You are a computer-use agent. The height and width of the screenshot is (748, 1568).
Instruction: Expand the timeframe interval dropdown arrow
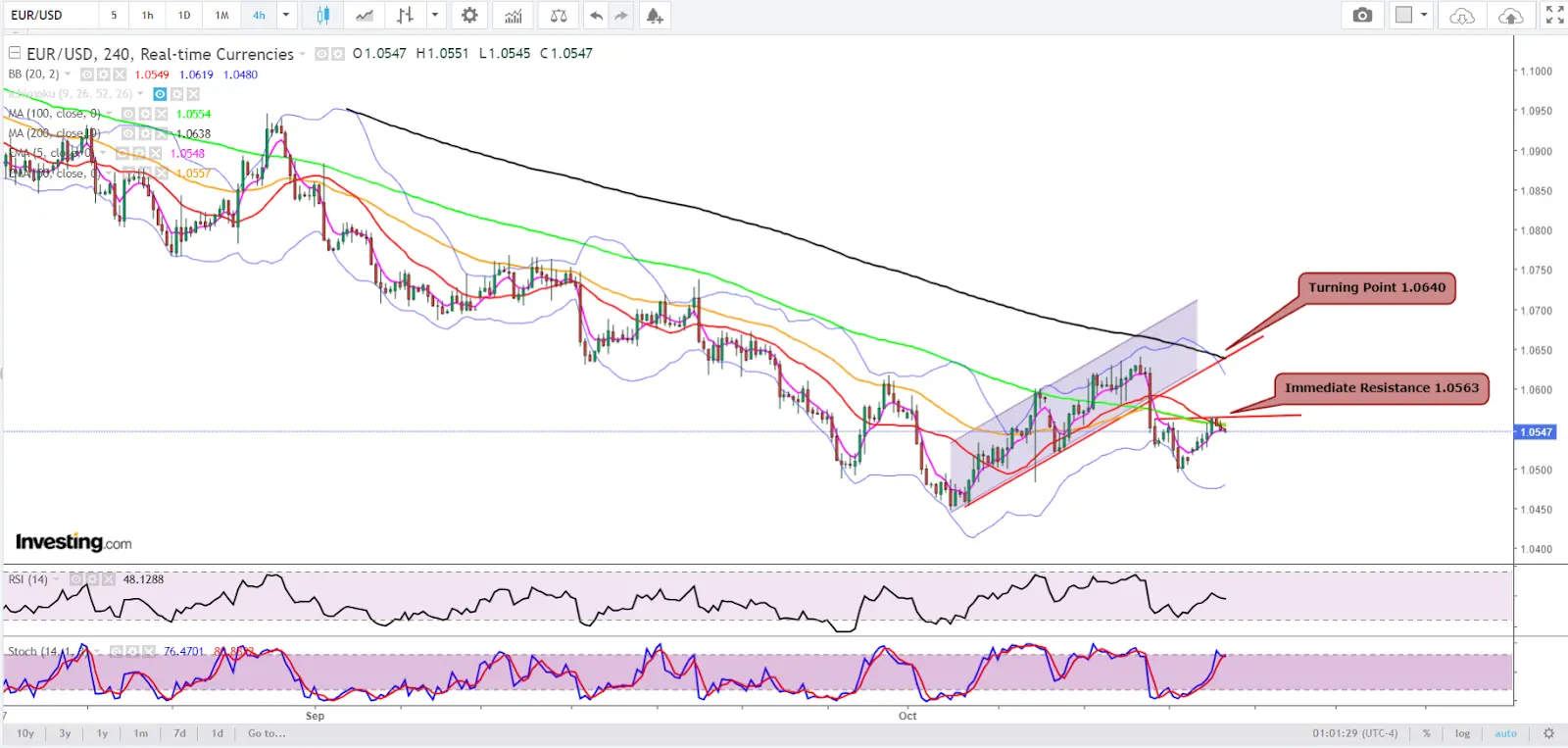(286, 16)
